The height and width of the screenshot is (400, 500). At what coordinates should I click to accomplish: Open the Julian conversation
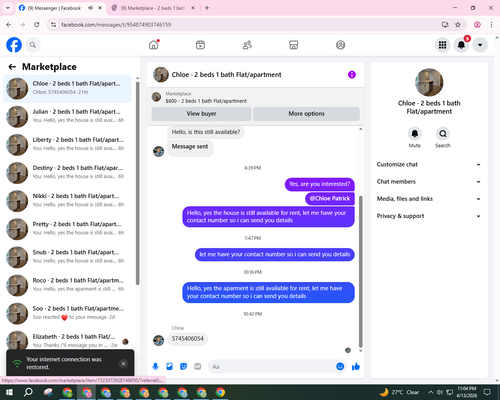(68, 116)
